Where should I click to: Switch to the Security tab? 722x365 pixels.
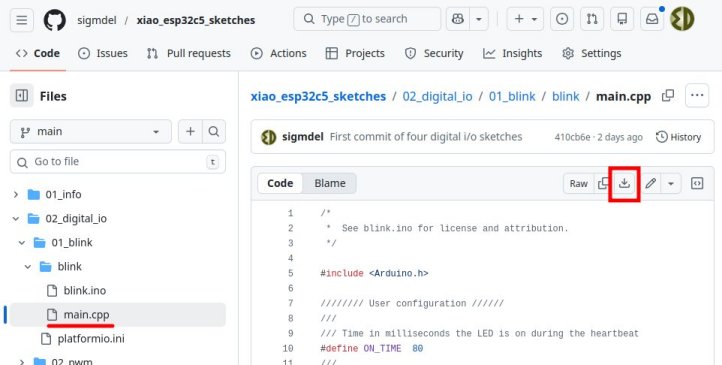[x=434, y=53]
